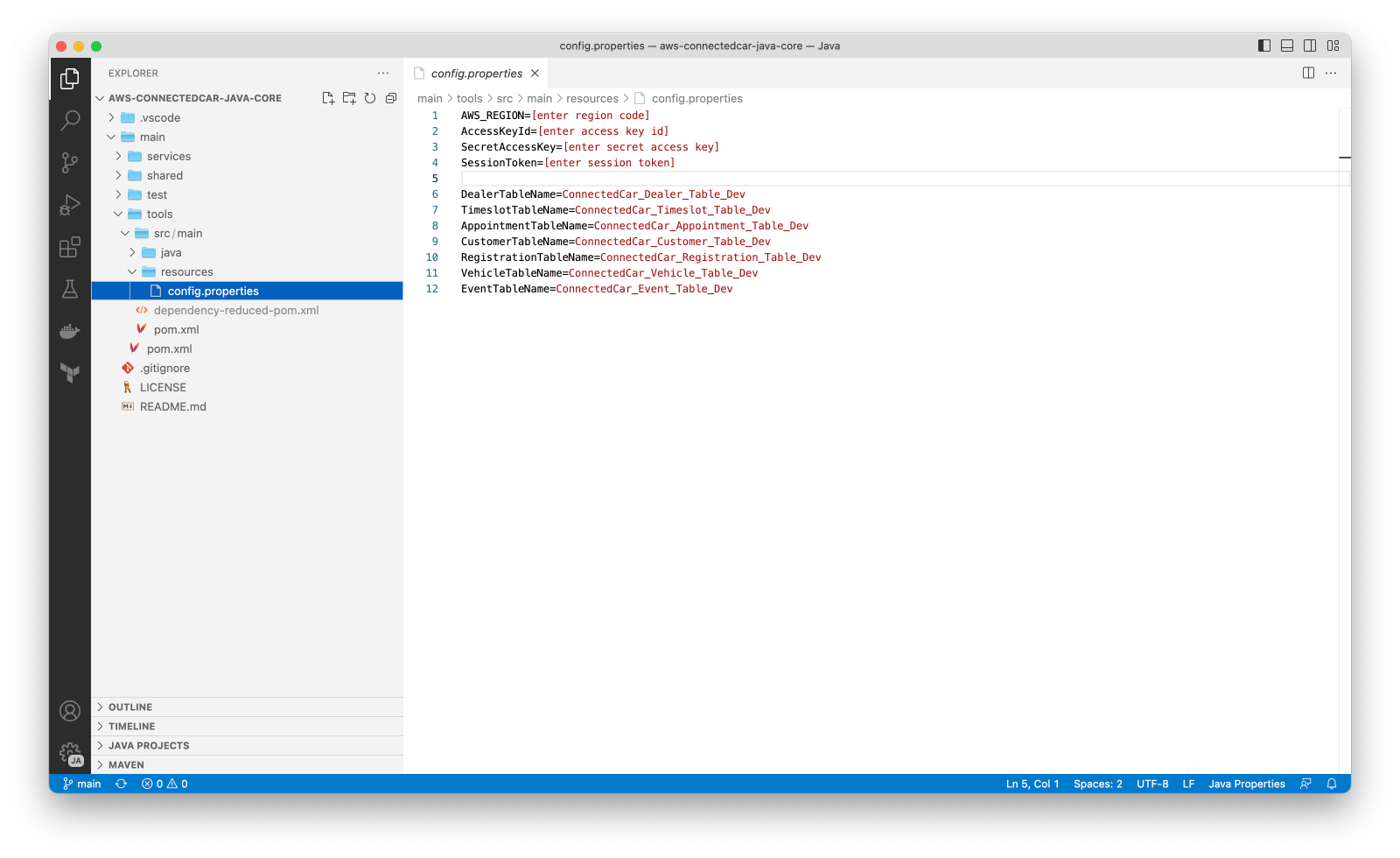Toggle bottom panel visibility
The height and width of the screenshot is (858, 1400).
click(1287, 46)
